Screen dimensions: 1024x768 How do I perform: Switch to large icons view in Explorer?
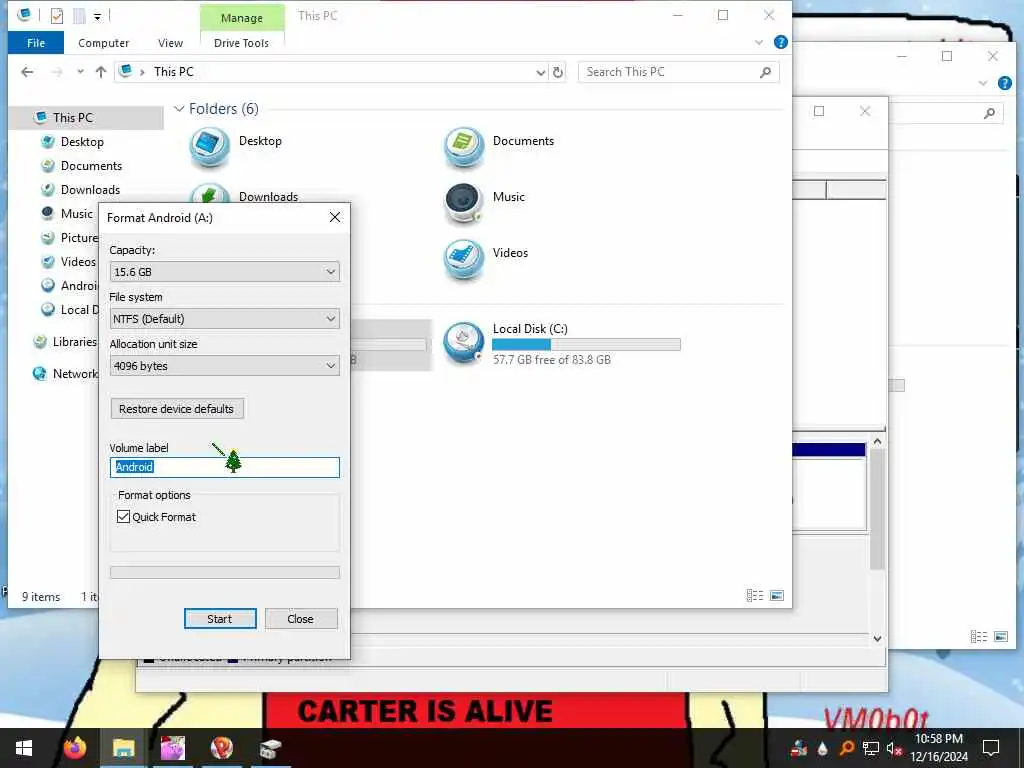coord(777,596)
